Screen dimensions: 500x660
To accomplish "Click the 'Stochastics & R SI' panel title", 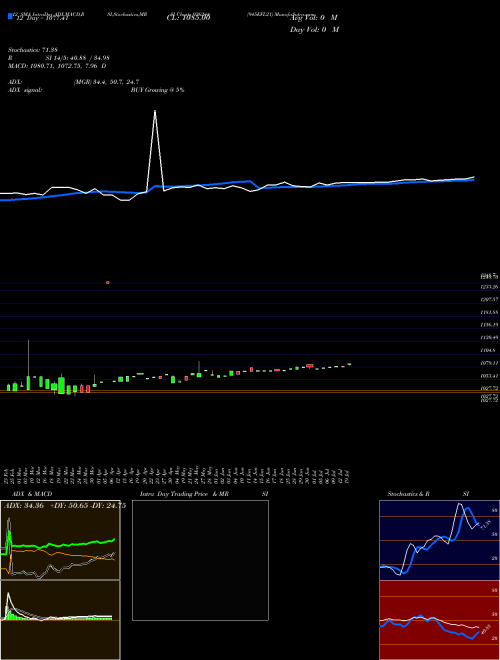I will [x=428, y=494].
